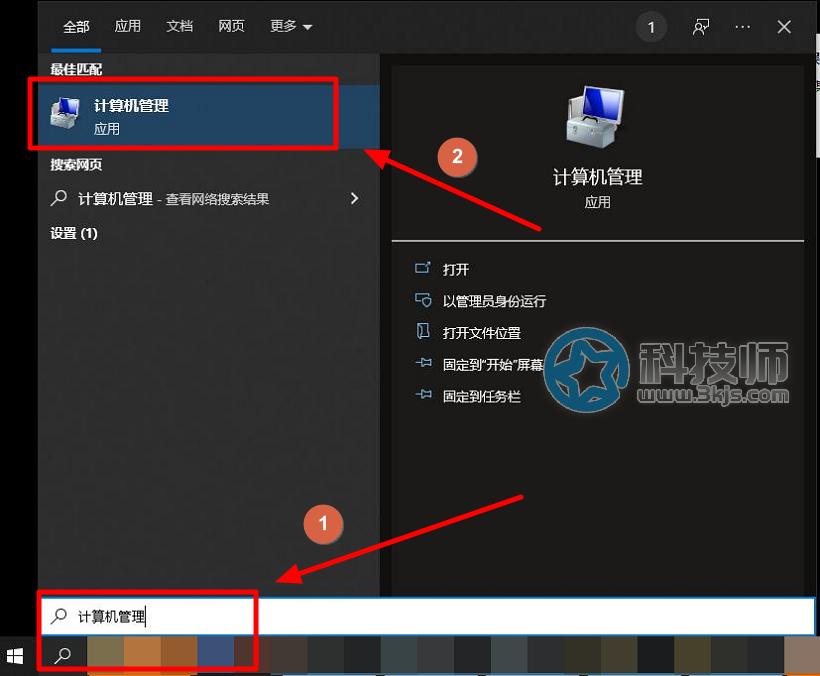Click the open-window icon beside 打开

[423, 268]
